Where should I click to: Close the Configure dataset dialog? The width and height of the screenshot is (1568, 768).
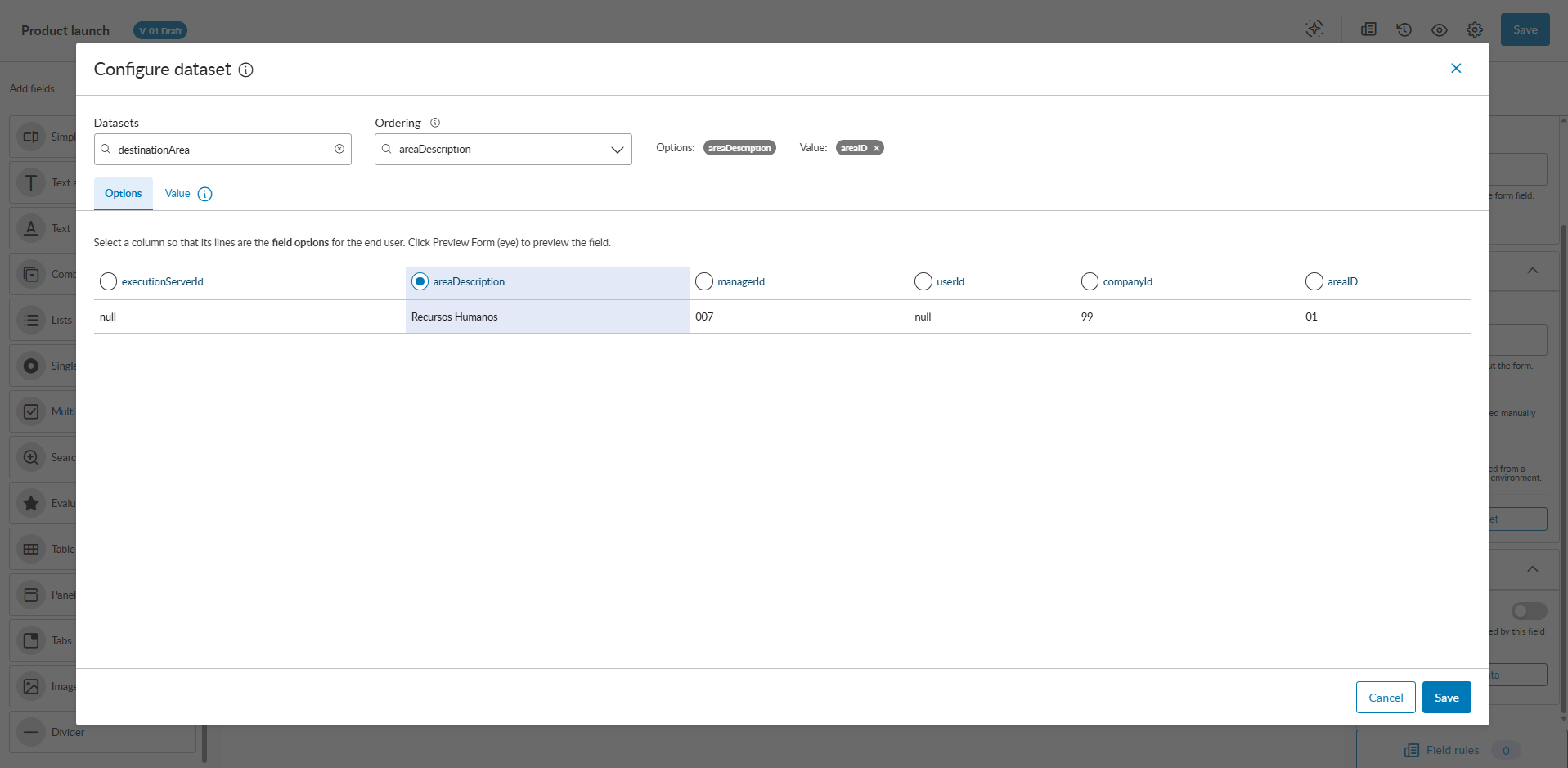pos(1456,68)
